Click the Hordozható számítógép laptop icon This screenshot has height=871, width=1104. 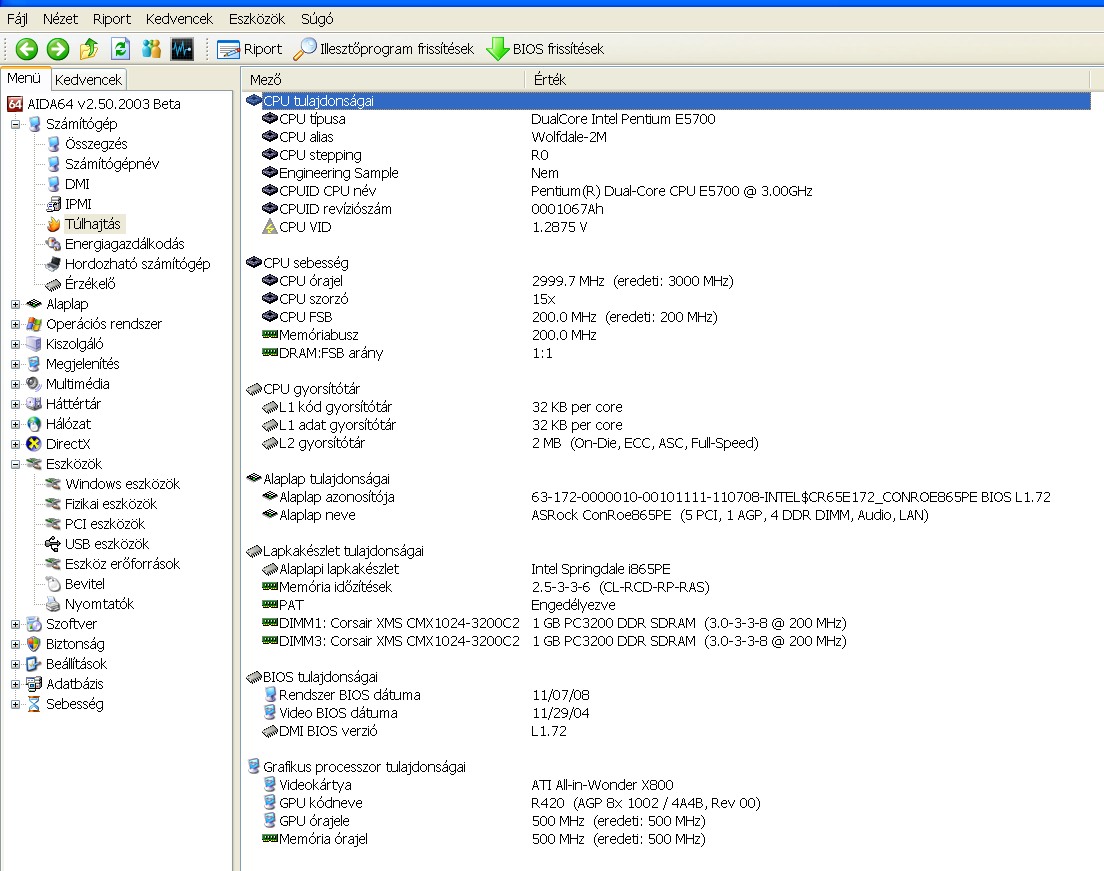[54, 264]
